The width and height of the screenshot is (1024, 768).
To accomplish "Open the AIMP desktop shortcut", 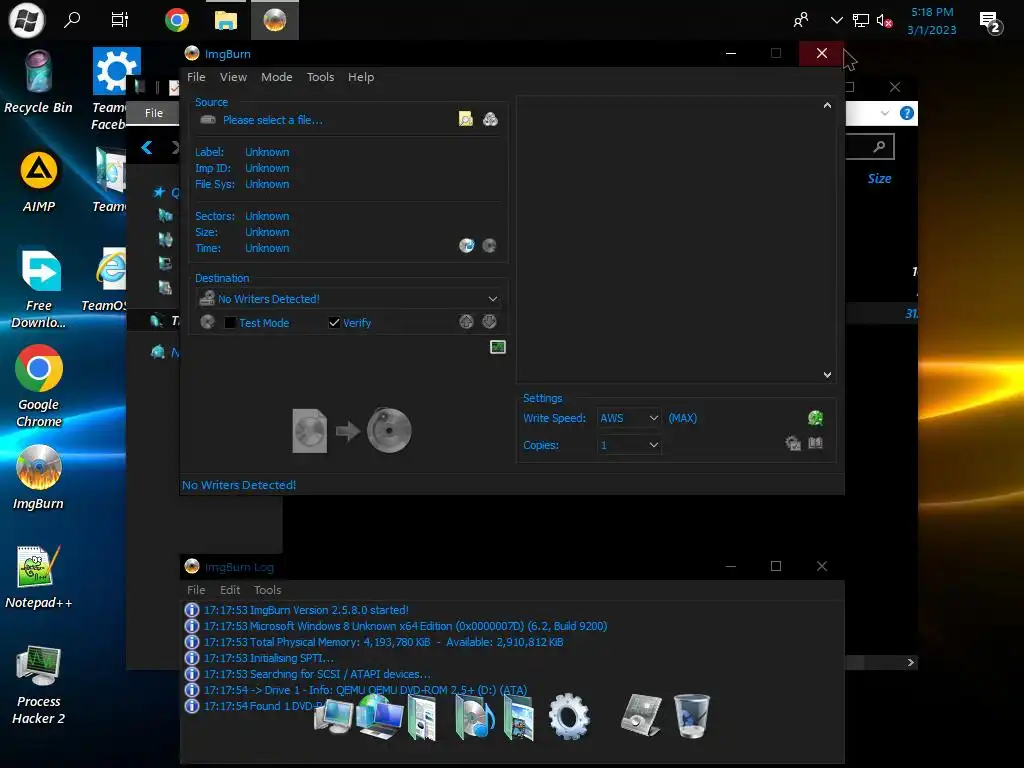I will tap(39, 182).
